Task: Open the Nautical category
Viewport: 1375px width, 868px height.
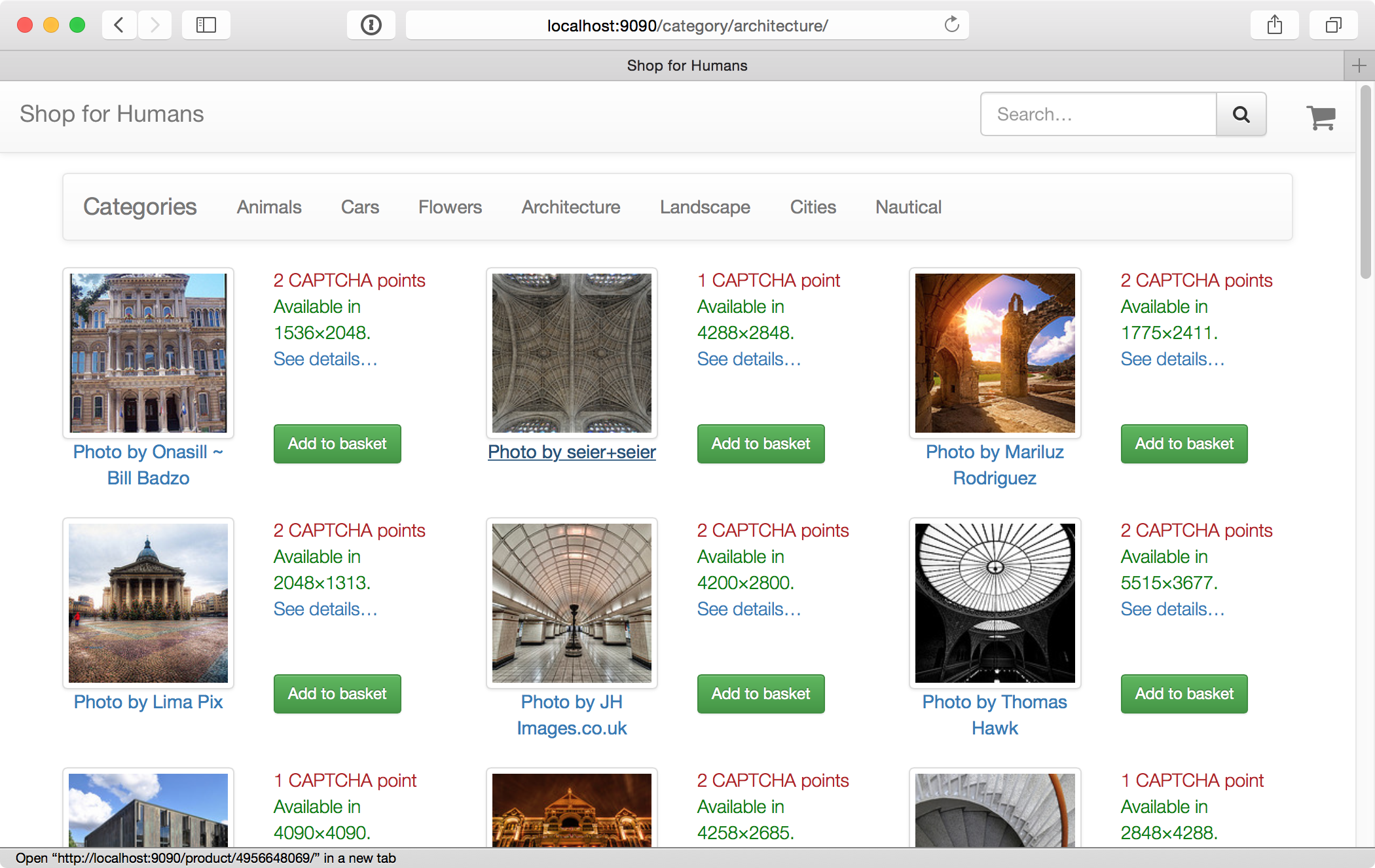Action: (x=909, y=207)
